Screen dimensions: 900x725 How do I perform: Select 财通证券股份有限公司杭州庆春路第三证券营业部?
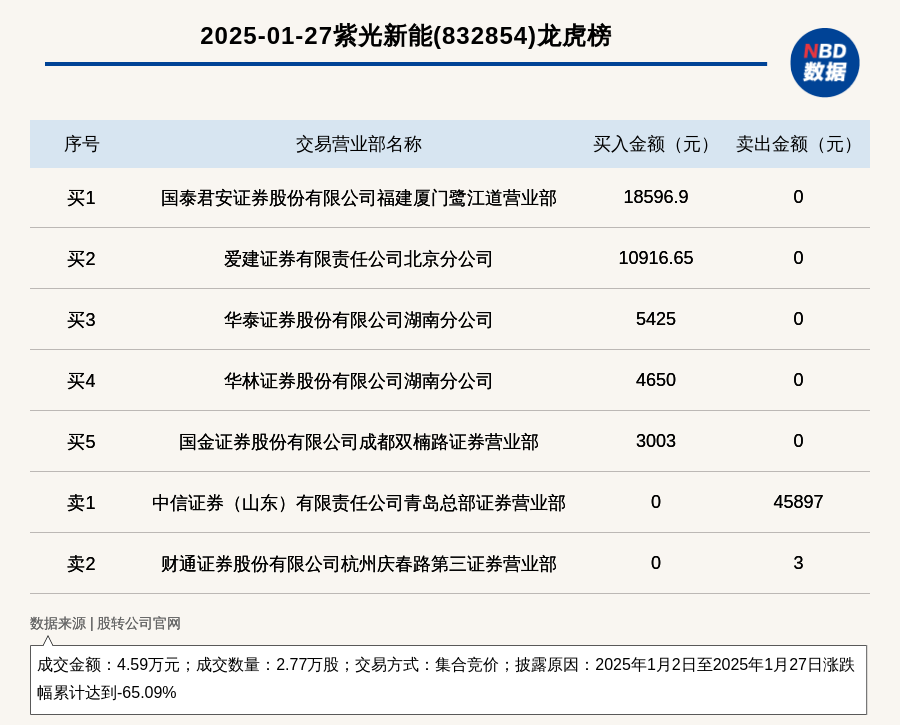click(x=359, y=564)
